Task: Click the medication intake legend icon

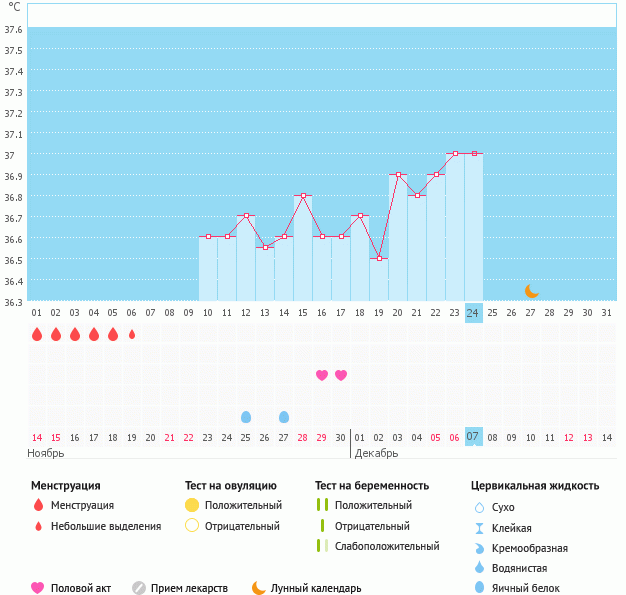Action: (x=139, y=588)
